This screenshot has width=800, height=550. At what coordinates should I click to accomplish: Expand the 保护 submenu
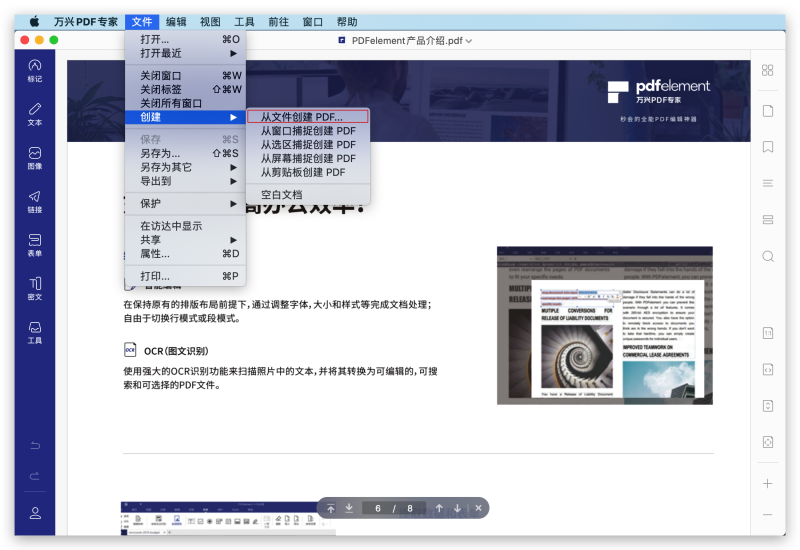[x=185, y=203]
